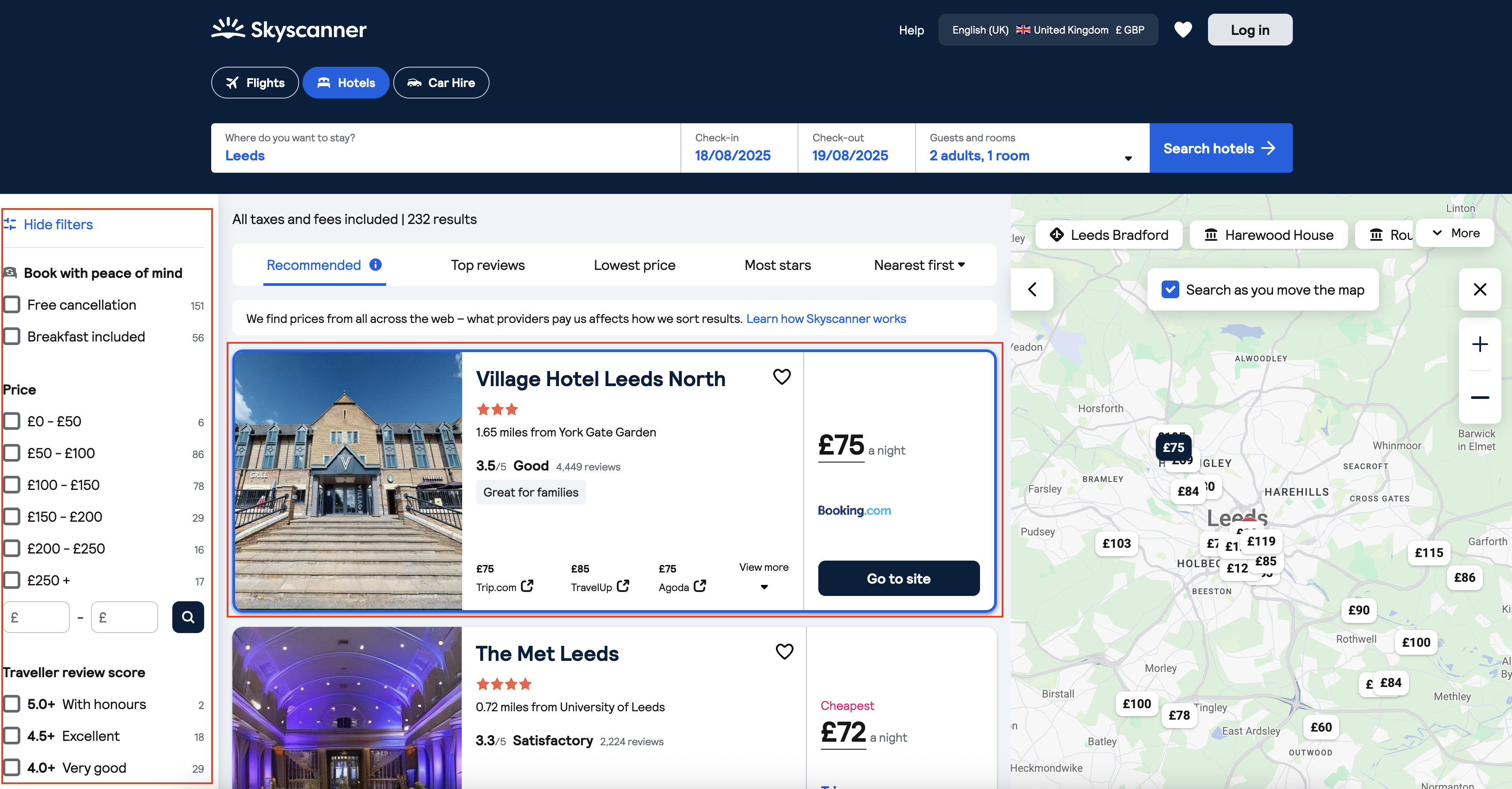Open the Check-out date picker
Screen dimensions: 1512x789
point(856,148)
